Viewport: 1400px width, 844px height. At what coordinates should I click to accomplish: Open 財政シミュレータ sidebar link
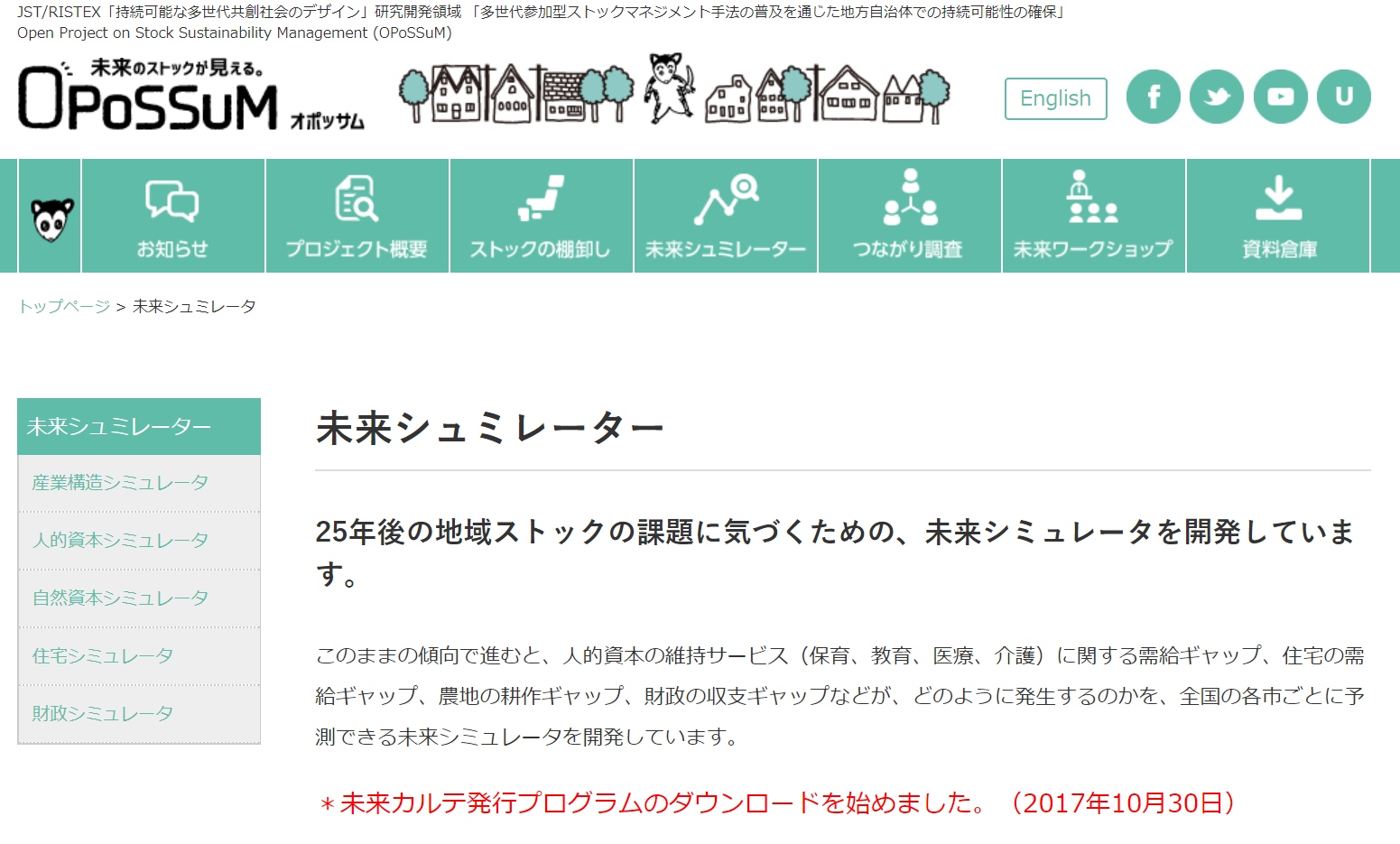point(102,714)
